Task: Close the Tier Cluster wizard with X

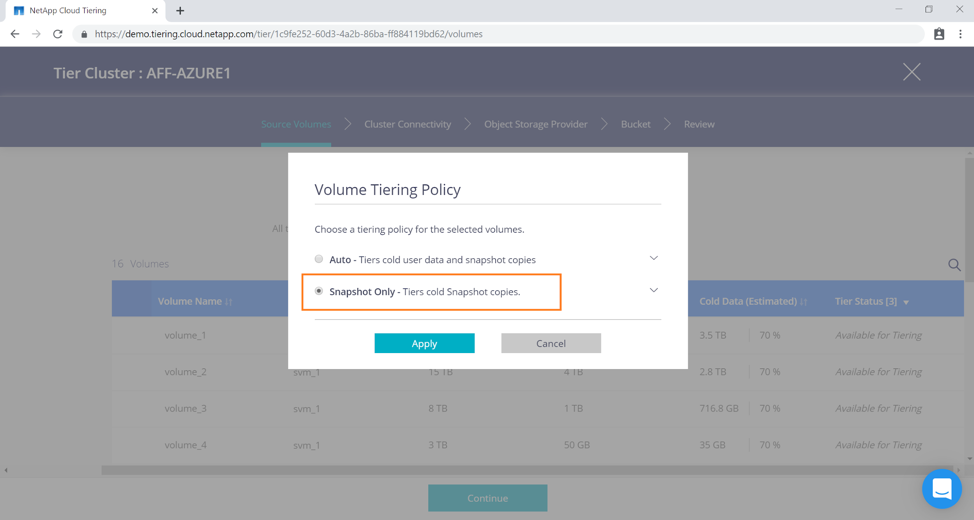Action: click(911, 72)
